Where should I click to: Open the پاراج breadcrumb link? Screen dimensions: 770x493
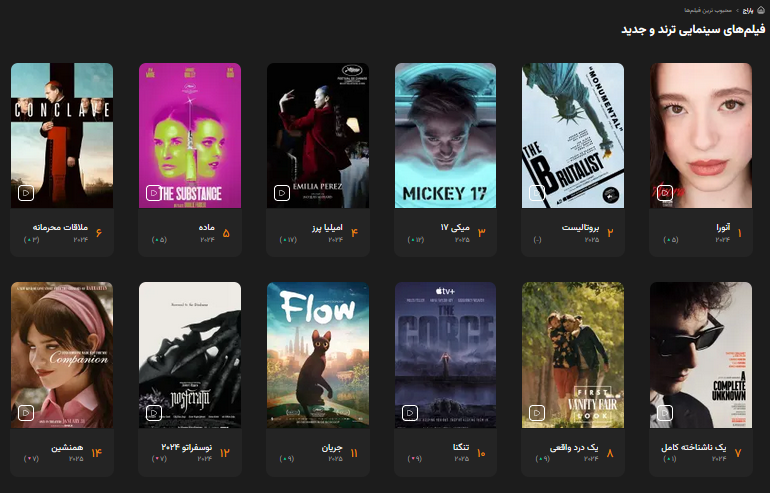[x=747, y=10]
